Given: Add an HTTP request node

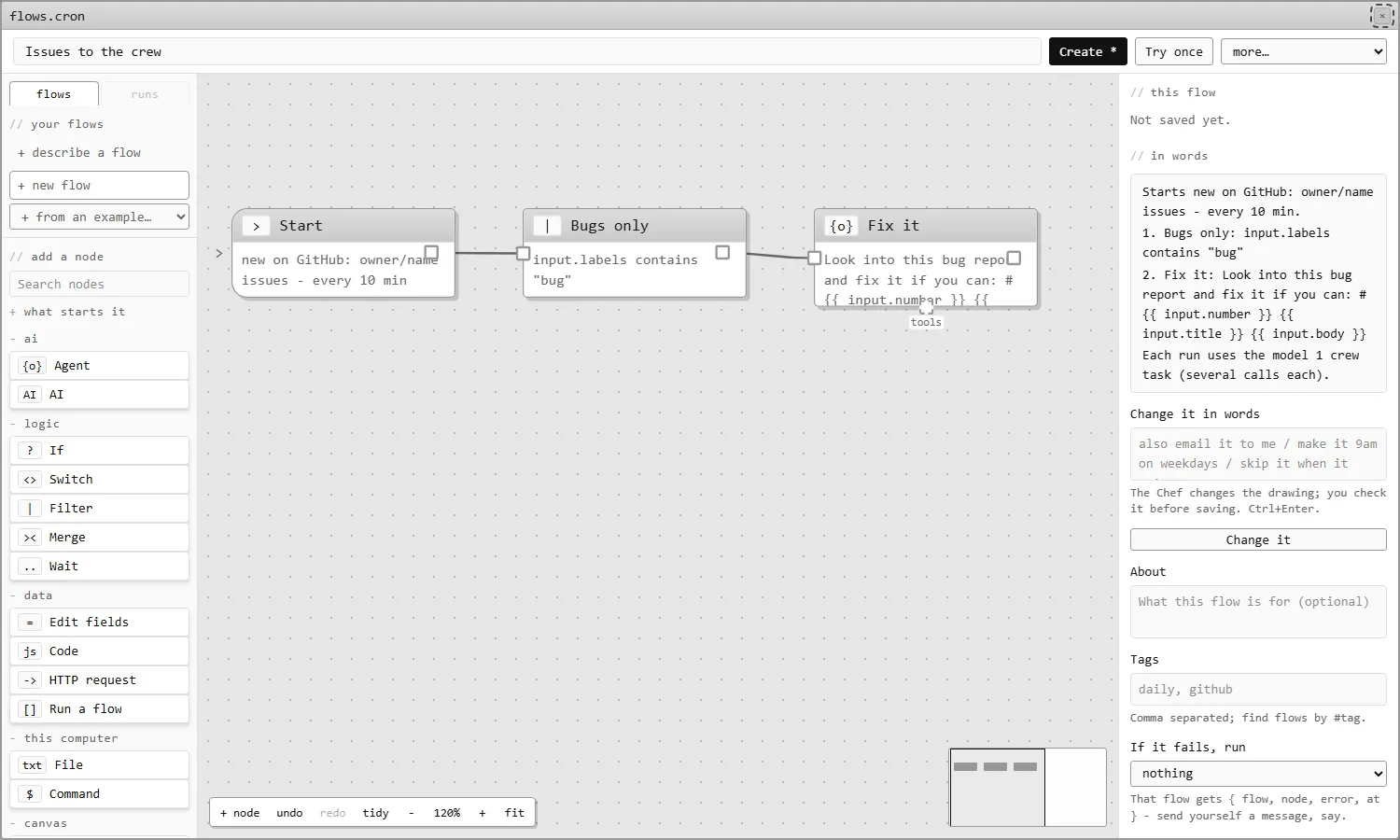Looking at the screenshot, I should pyautogui.click(x=99, y=680).
